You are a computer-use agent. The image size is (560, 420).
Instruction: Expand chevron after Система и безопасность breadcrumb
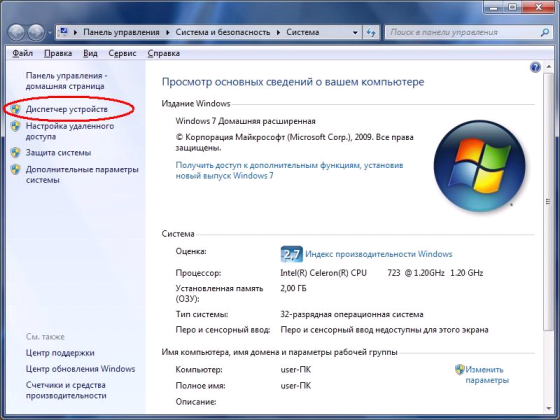pos(278,32)
